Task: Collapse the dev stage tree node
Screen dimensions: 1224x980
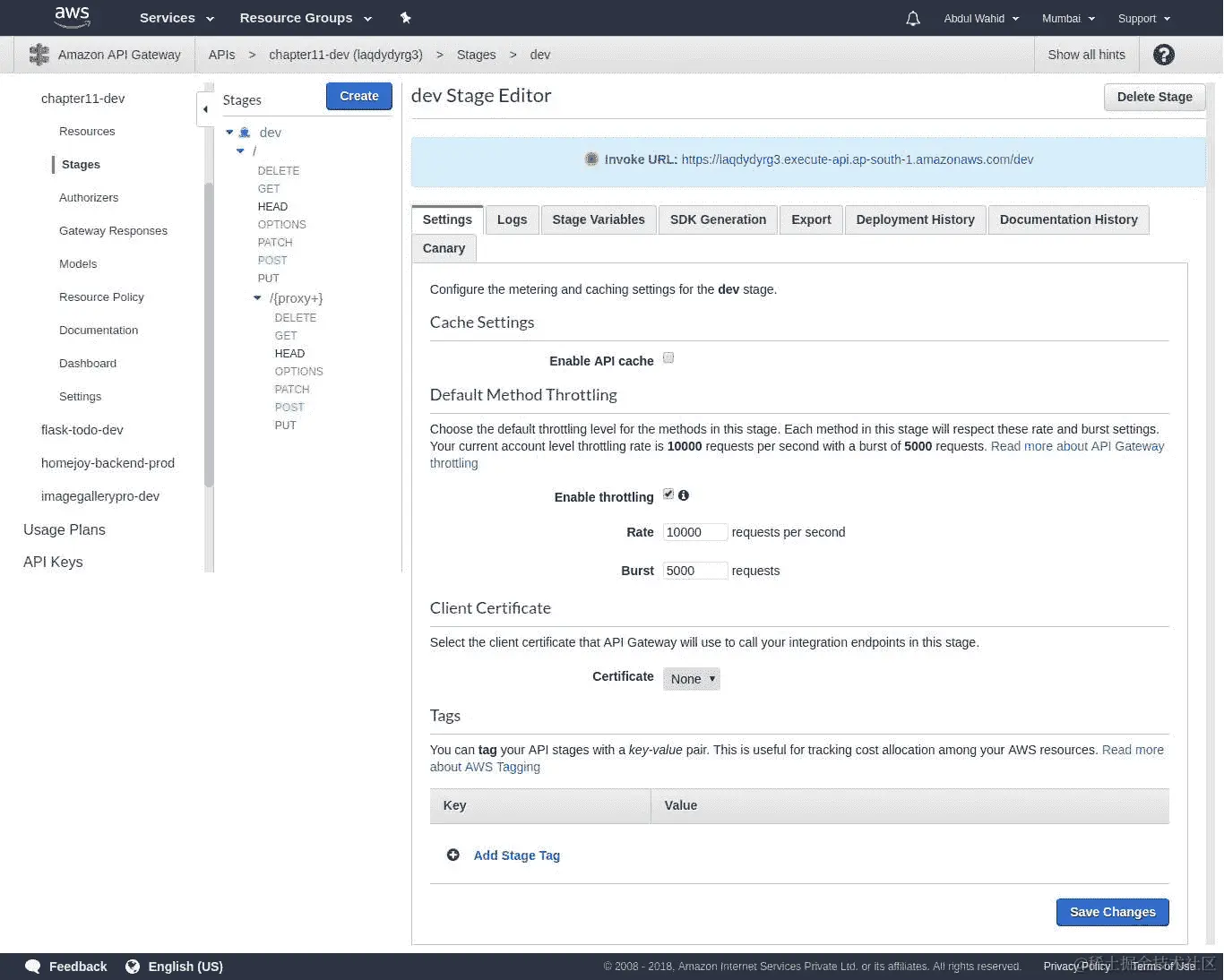Action: click(x=229, y=133)
